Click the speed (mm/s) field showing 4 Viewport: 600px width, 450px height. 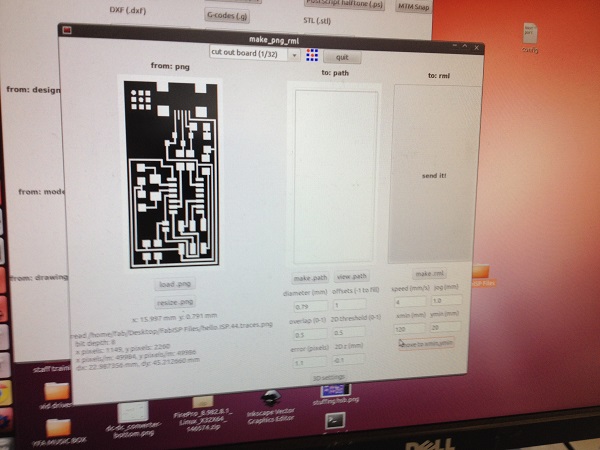pyautogui.click(x=409, y=302)
